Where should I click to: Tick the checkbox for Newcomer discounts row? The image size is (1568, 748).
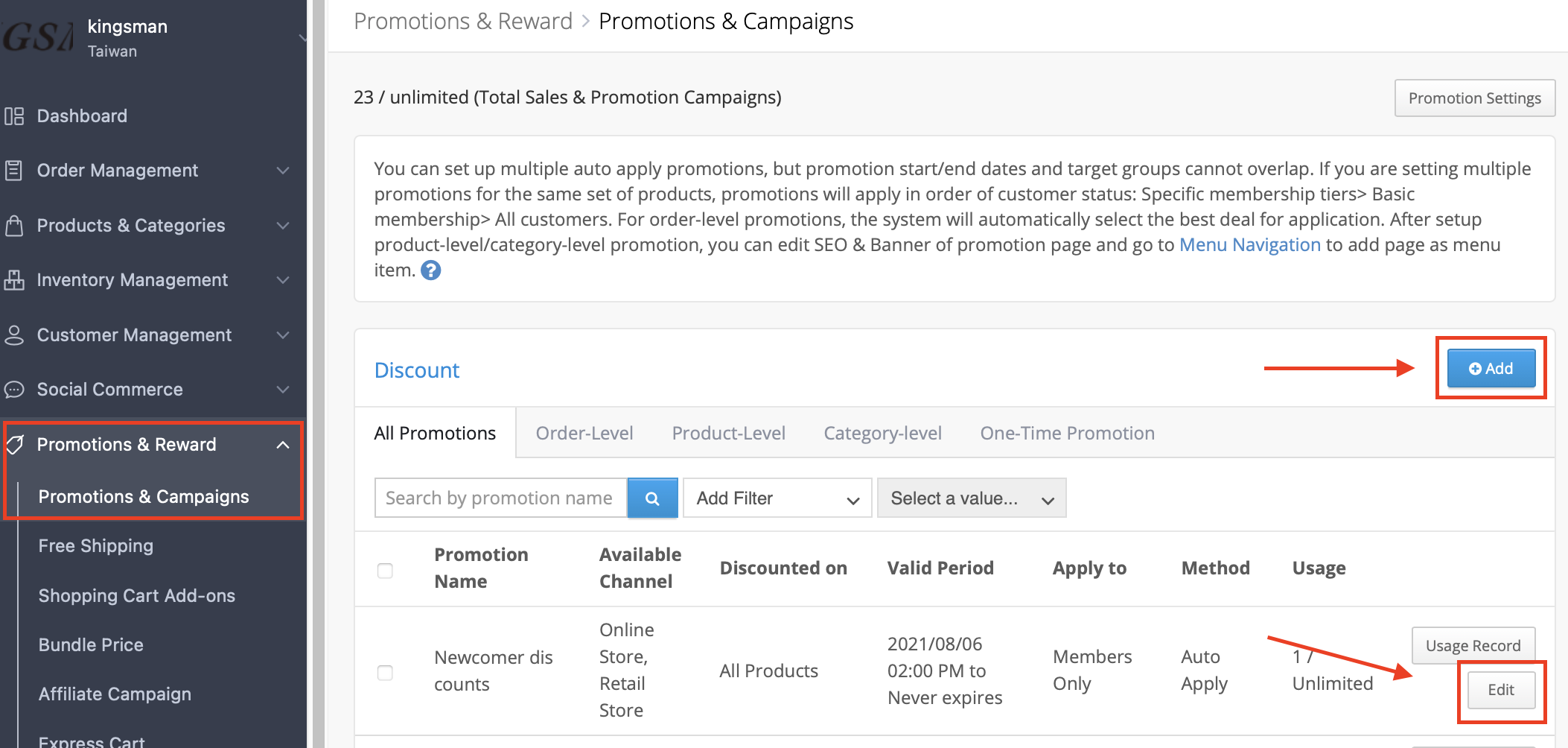pos(385,673)
